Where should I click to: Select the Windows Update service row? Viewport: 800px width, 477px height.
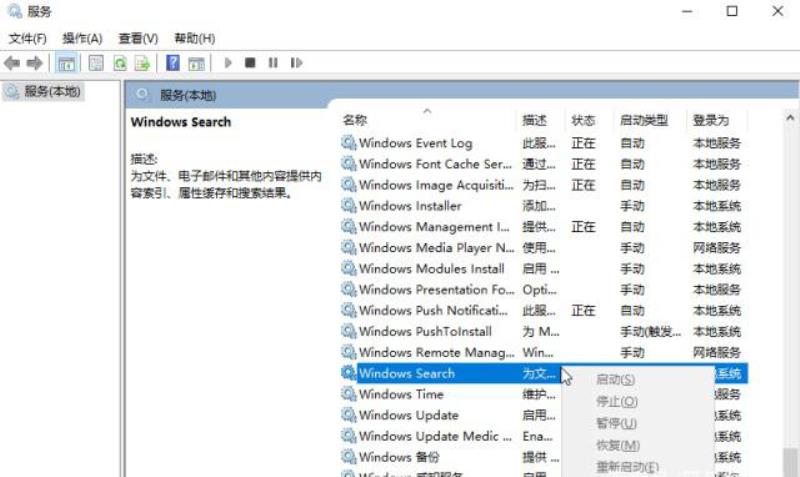[449, 415]
